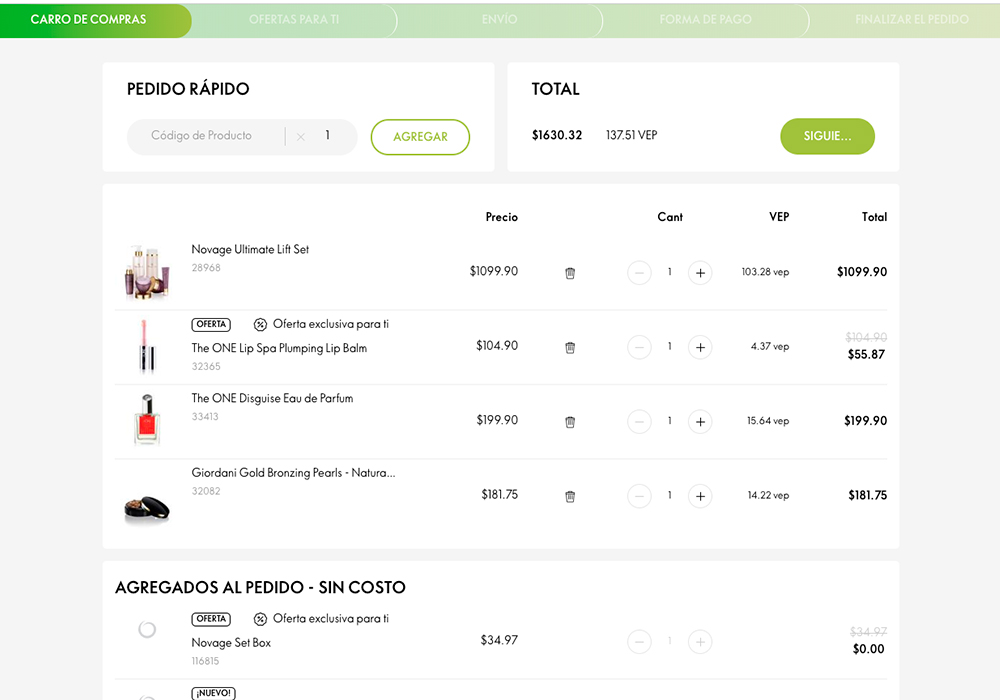Viewport: 1000px width, 700px height.
Task: Click the loading image of Novage Set Box
Action: coord(147,629)
